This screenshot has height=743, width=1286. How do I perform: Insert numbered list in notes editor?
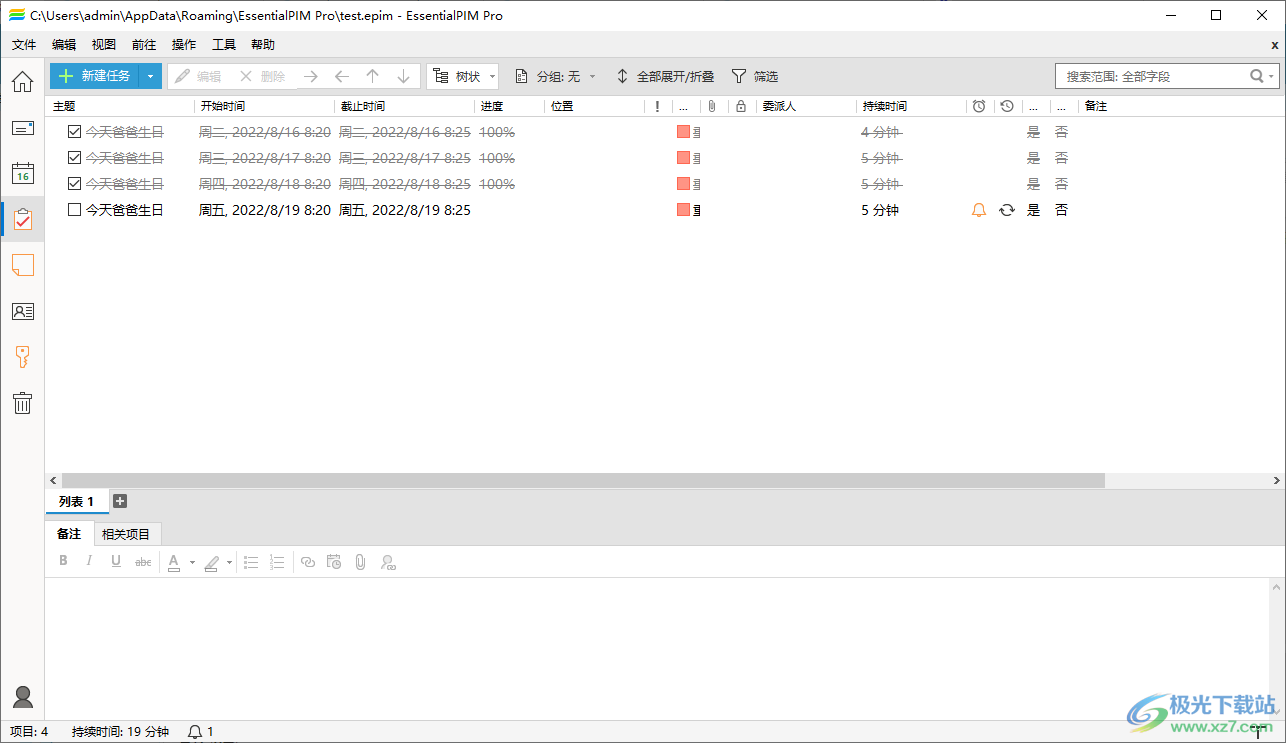278,562
